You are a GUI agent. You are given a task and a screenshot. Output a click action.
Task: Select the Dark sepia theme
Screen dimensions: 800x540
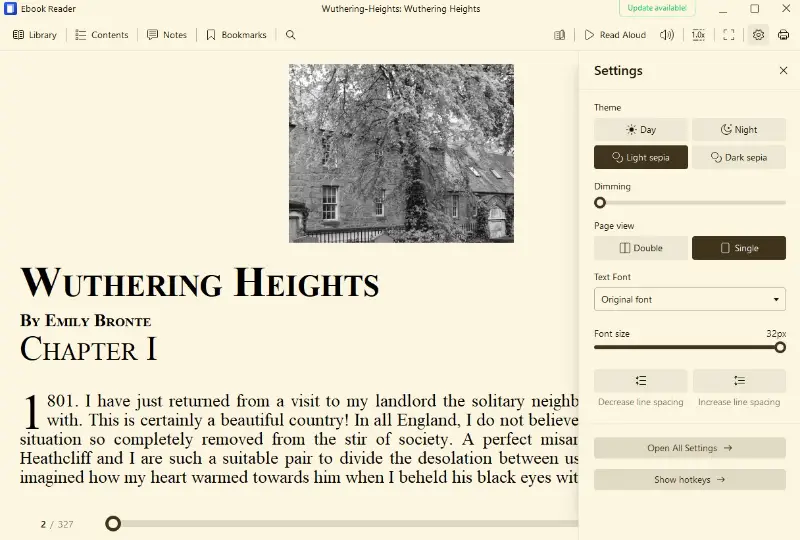738,157
